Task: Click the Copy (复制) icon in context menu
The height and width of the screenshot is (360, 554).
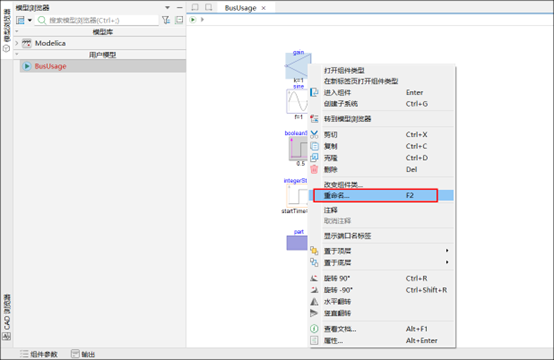Action: 314,146
